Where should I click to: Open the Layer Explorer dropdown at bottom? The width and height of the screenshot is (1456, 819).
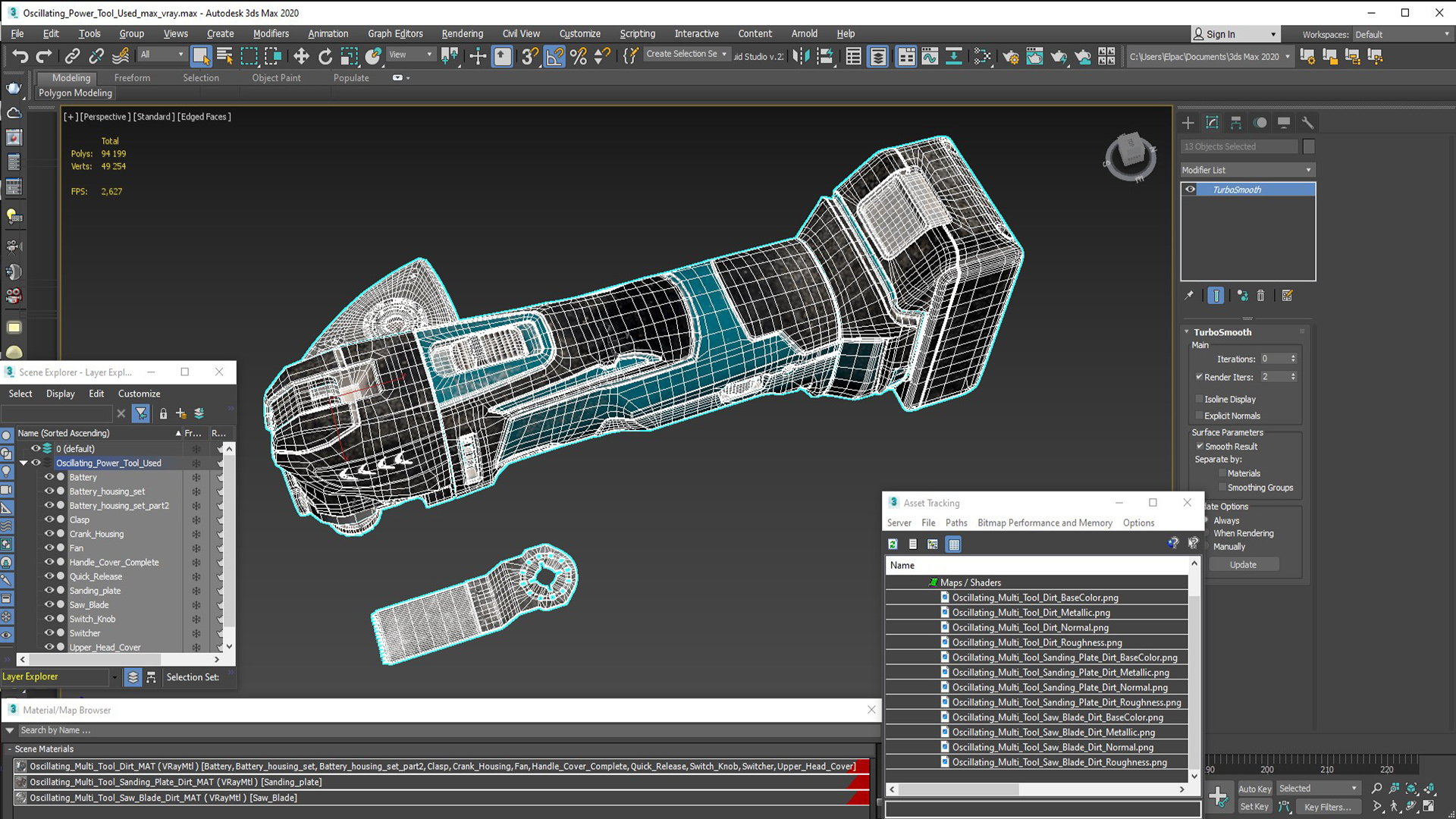click(114, 677)
